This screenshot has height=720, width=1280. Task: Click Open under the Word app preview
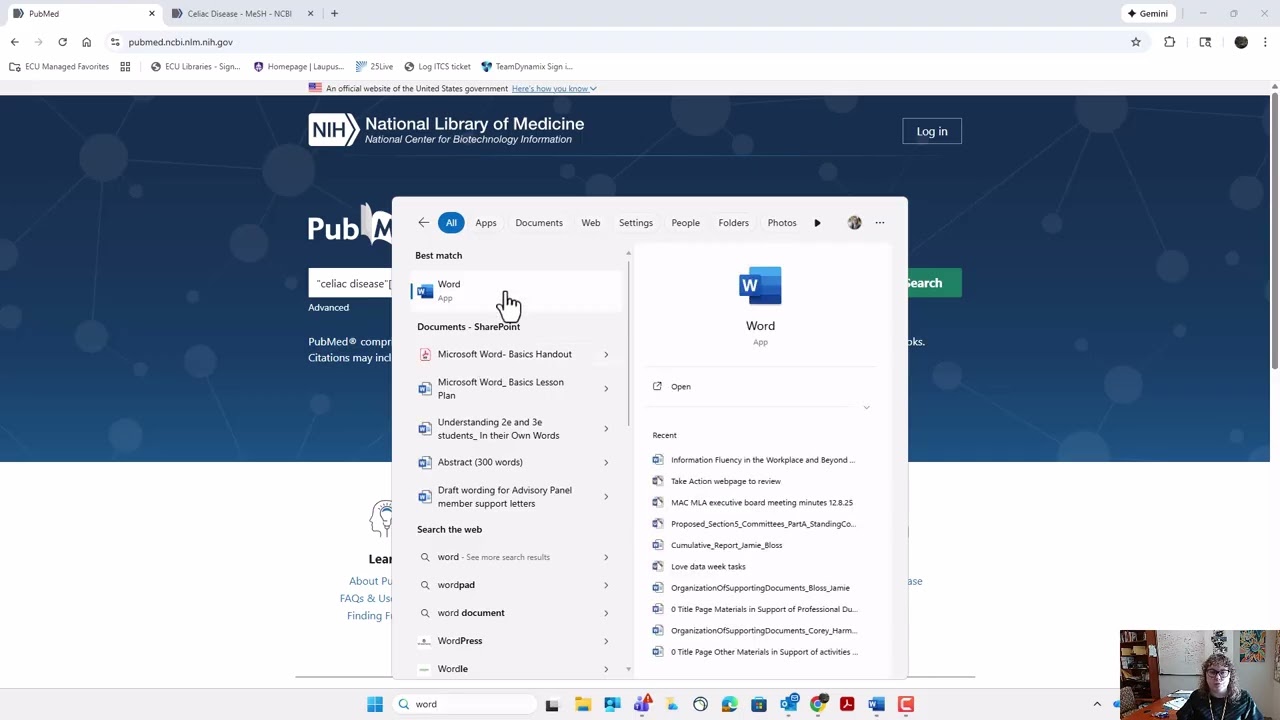click(680, 387)
